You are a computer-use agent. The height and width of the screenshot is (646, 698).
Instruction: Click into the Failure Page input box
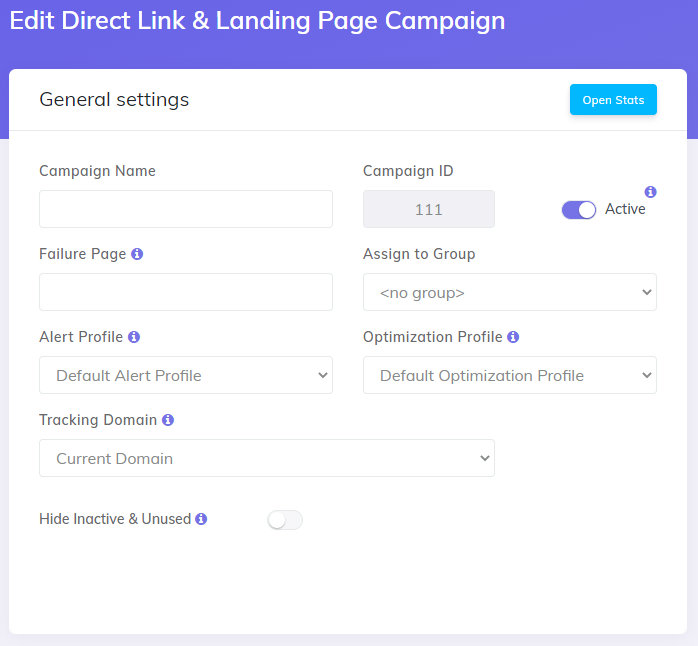click(x=186, y=292)
